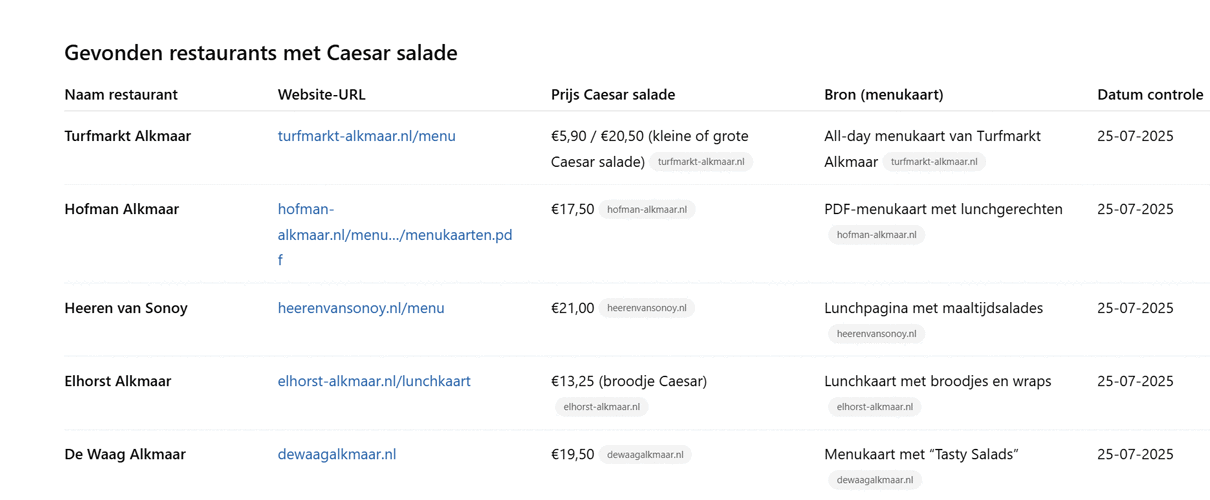Open the turfmarkt-alkmaar.nl/menu link
1210x500 pixels.
(x=366, y=136)
